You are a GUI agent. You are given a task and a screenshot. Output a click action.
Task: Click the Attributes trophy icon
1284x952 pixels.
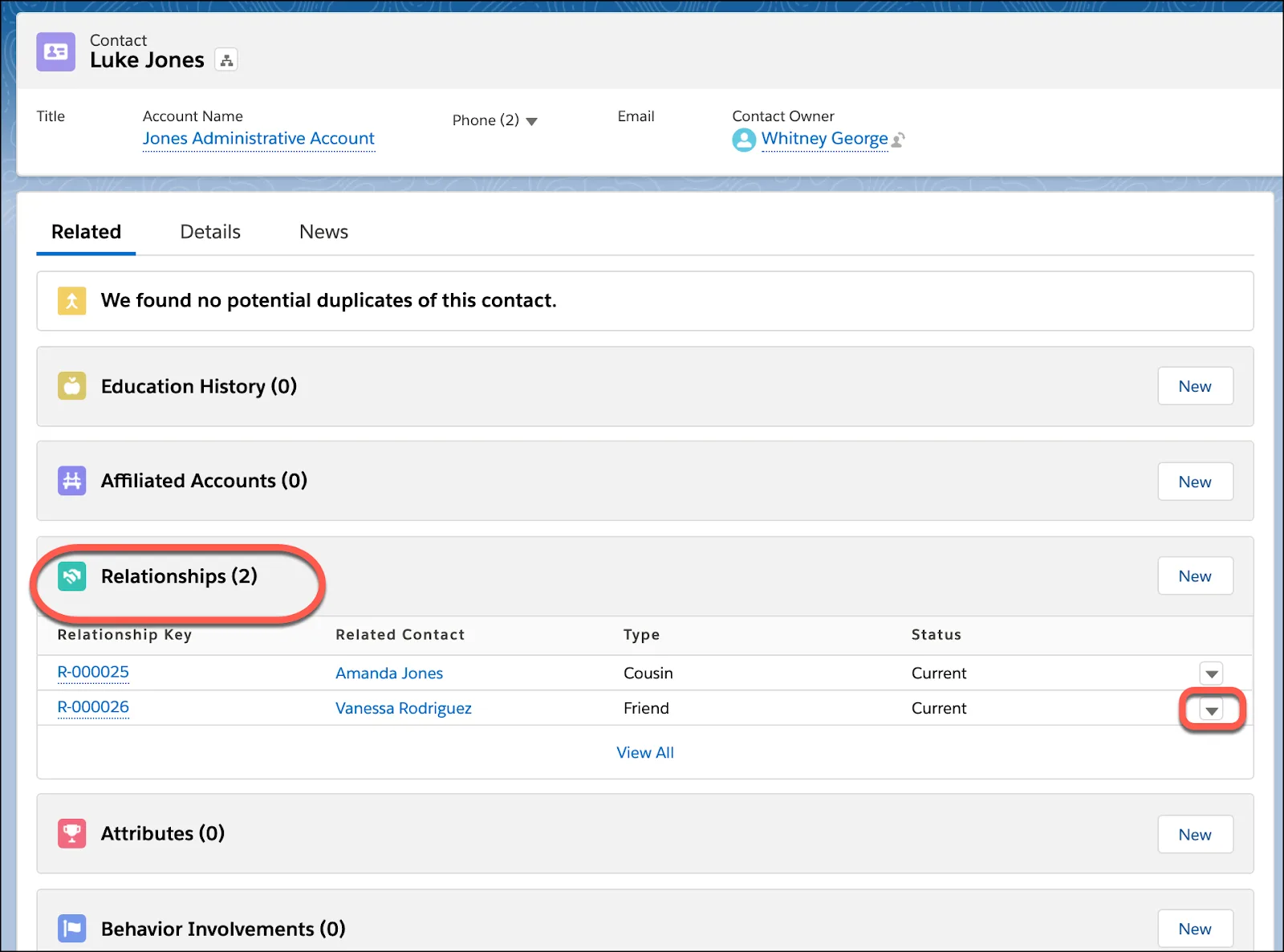[x=71, y=833]
